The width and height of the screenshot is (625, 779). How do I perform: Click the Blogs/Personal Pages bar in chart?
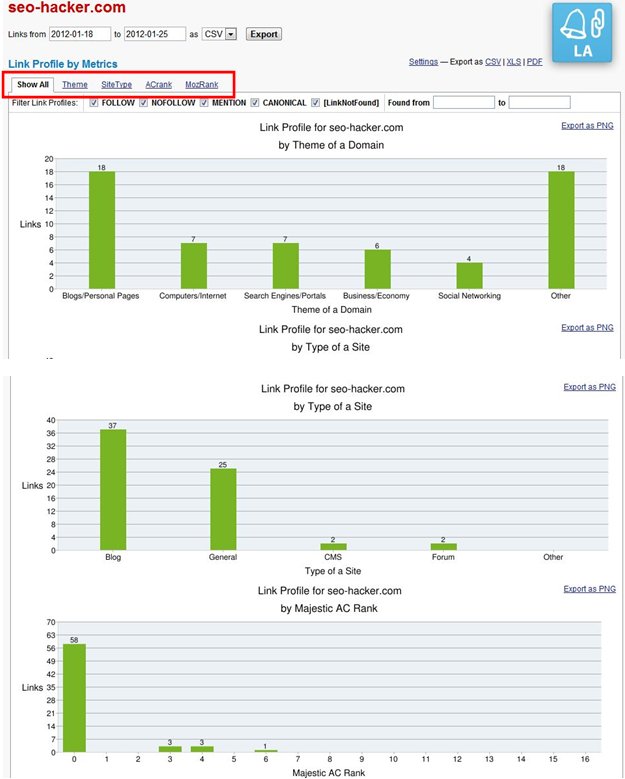click(x=101, y=229)
